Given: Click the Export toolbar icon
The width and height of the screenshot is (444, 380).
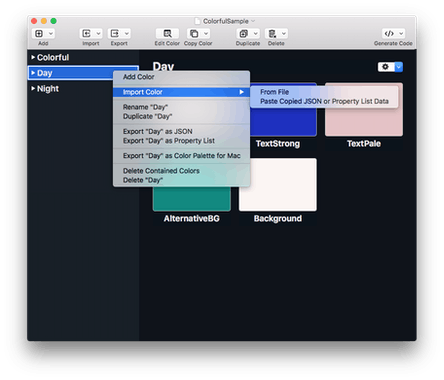Looking at the screenshot, I should click(115, 33).
